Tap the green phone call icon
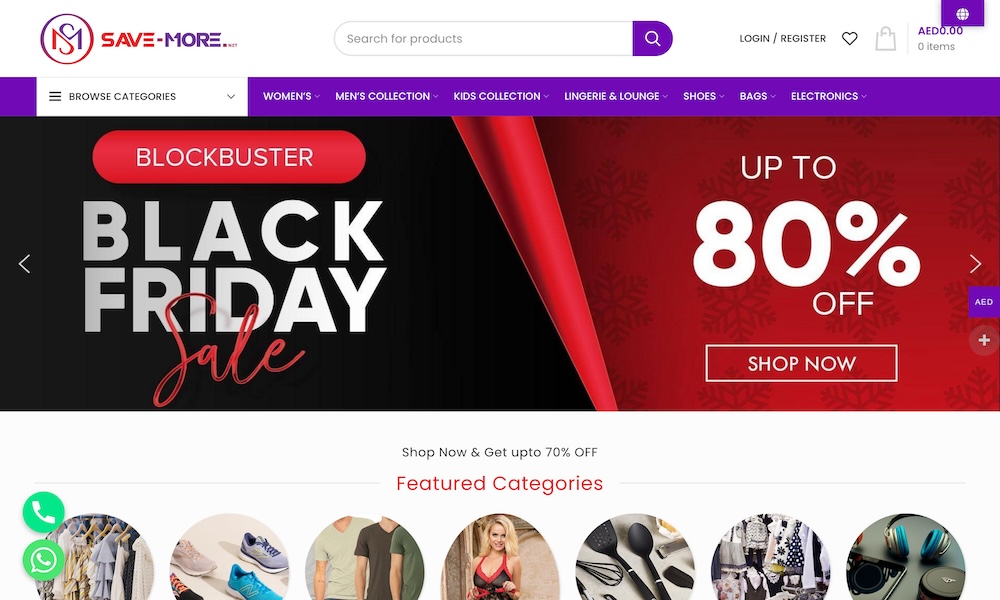This screenshot has height=600, width=1000. click(43, 512)
